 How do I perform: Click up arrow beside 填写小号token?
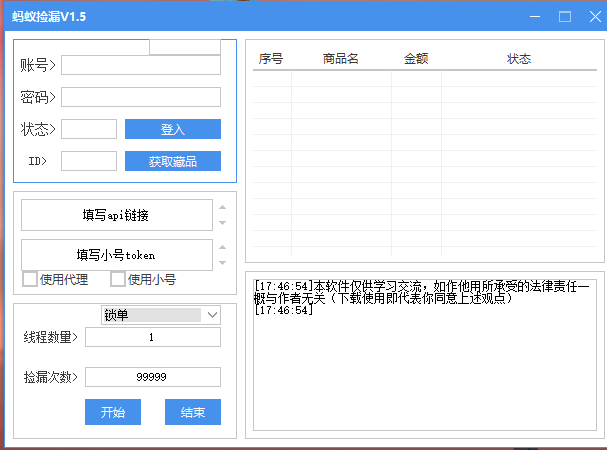tap(223, 247)
